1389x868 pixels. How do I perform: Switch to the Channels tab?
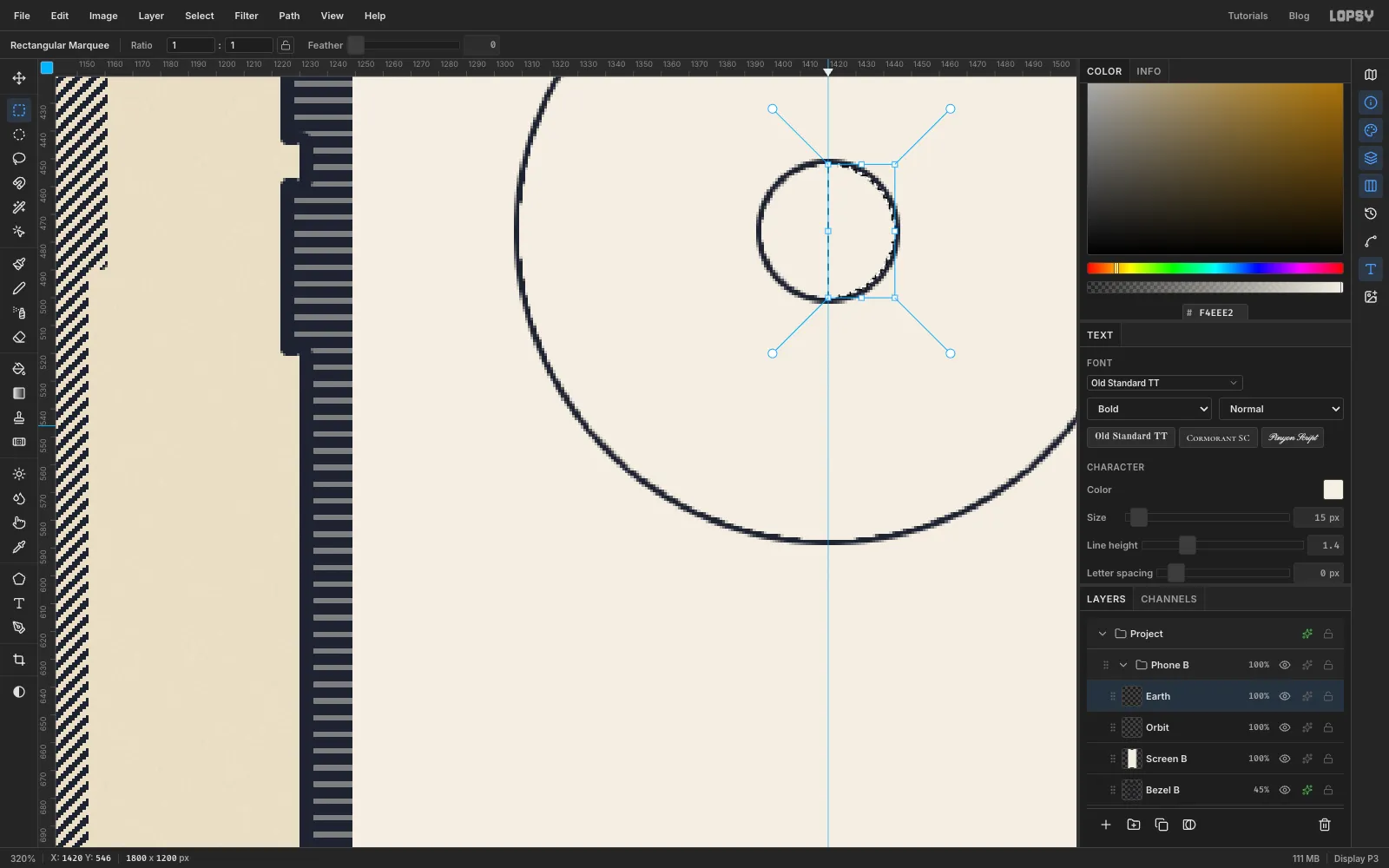click(1168, 599)
